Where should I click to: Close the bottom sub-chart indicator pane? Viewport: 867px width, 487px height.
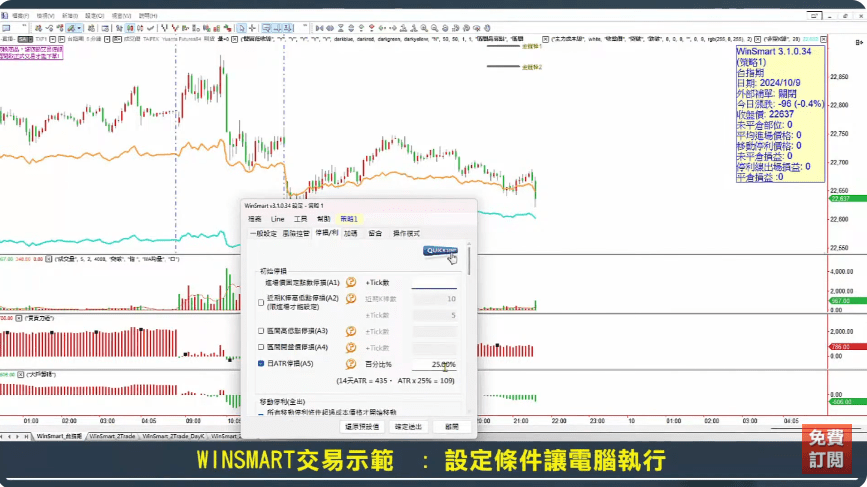coord(20,375)
